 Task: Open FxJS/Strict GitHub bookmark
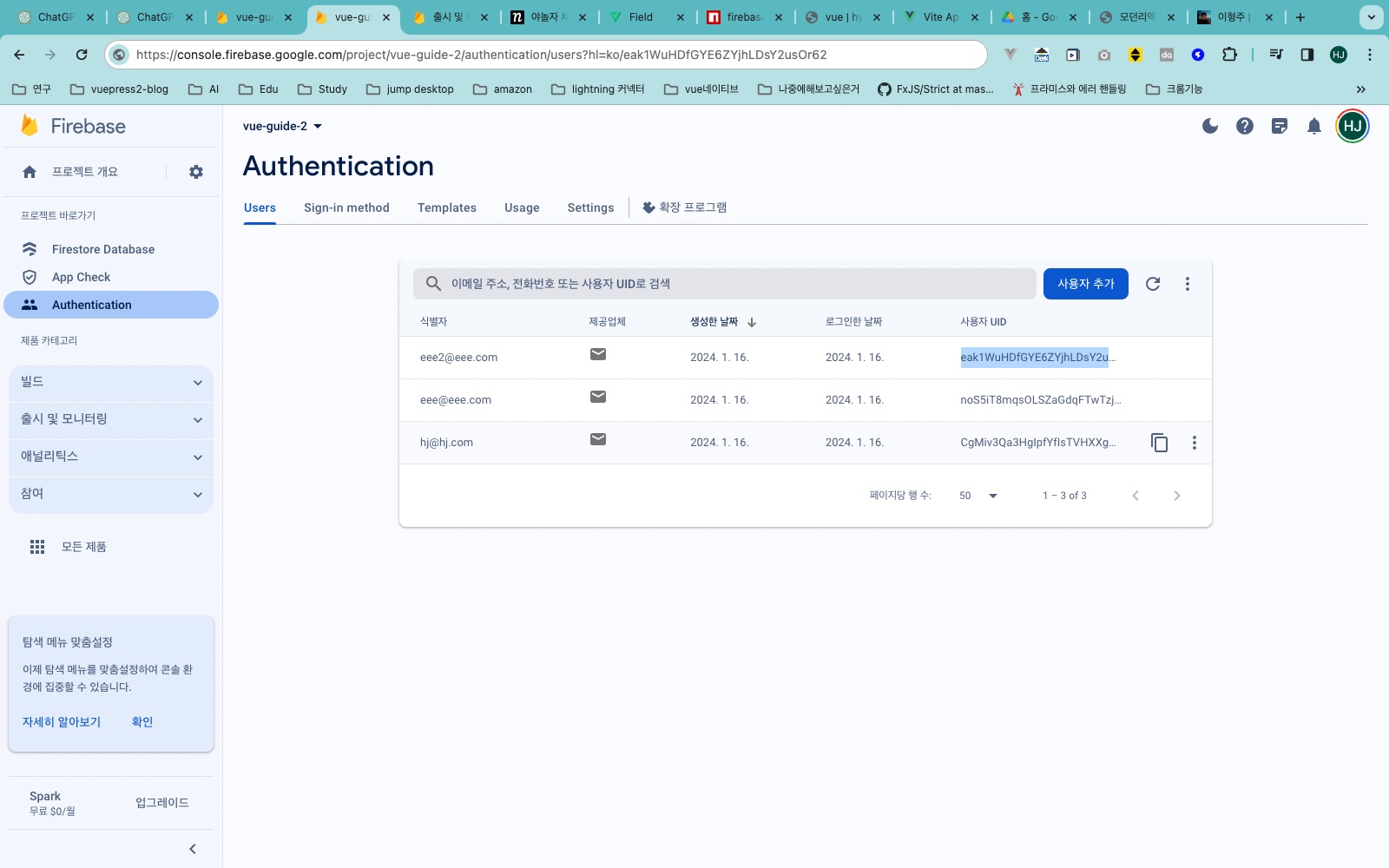pyautogui.click(x=936, y=89)
